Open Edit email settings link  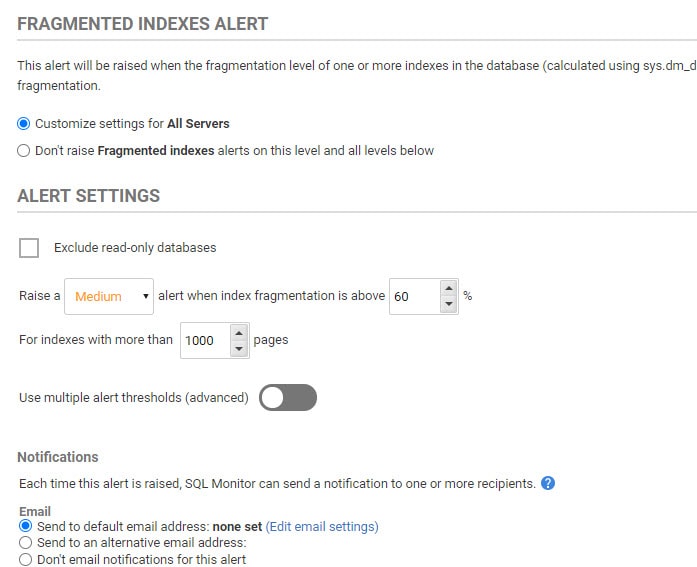pos(322,527)
